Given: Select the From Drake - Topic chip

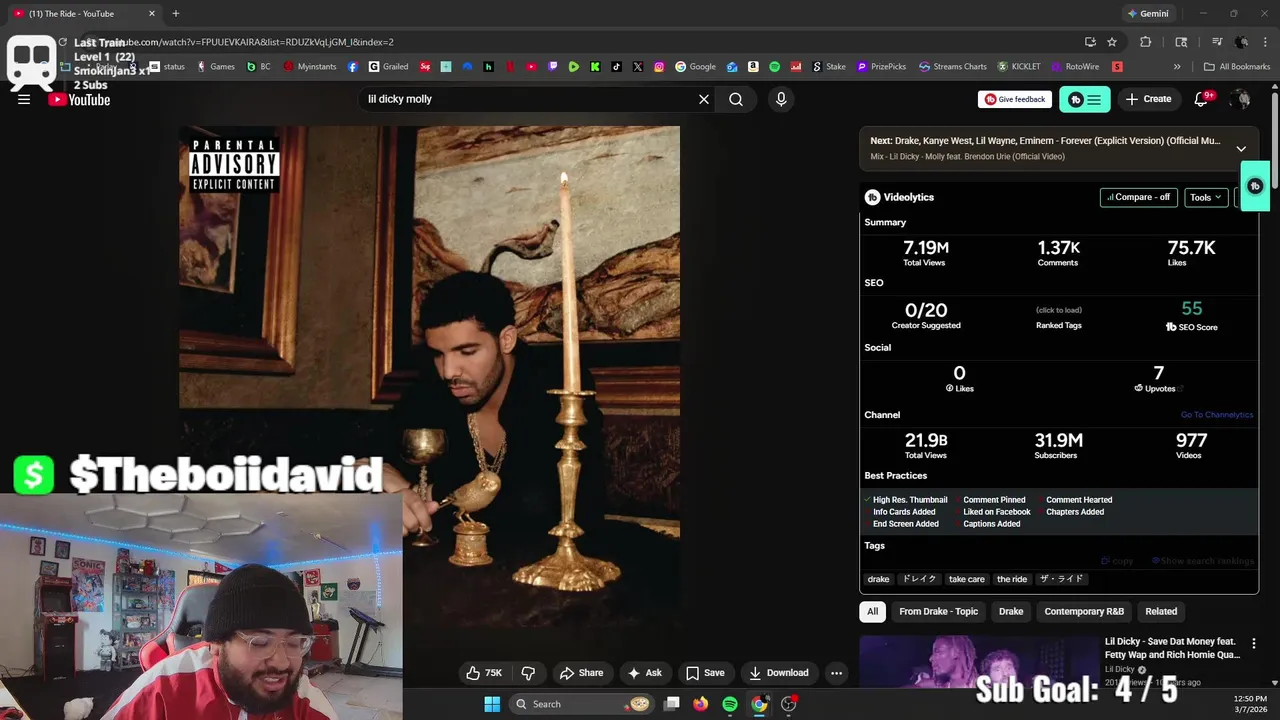Looking at the screenshot, I should click(938, 611).
